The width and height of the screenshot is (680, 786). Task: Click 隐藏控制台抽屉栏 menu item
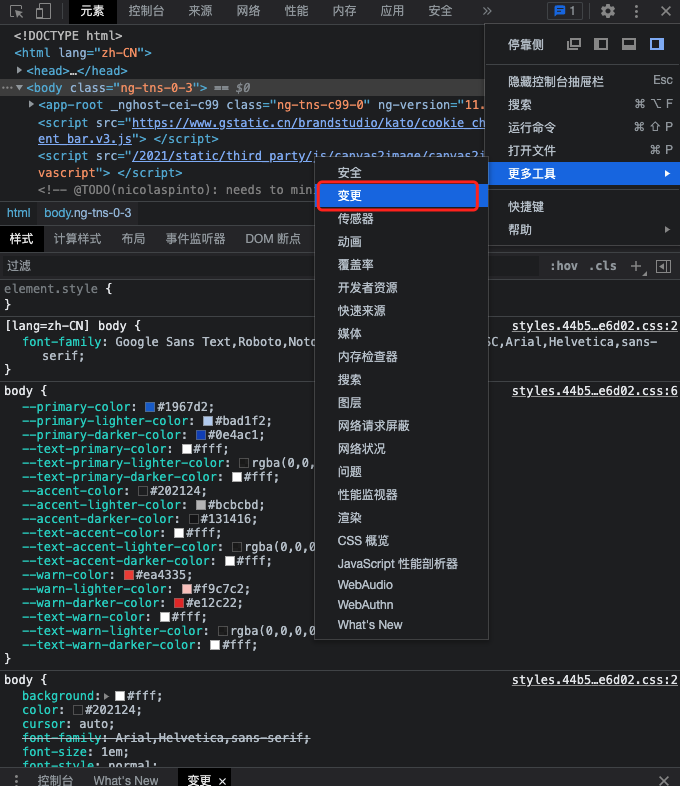coord(584,81)
